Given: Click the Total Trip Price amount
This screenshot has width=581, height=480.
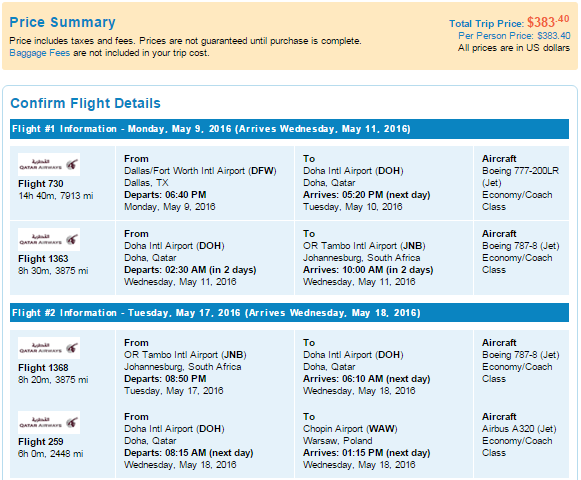Looking at the screenshot, I should [x=548, y=22].
